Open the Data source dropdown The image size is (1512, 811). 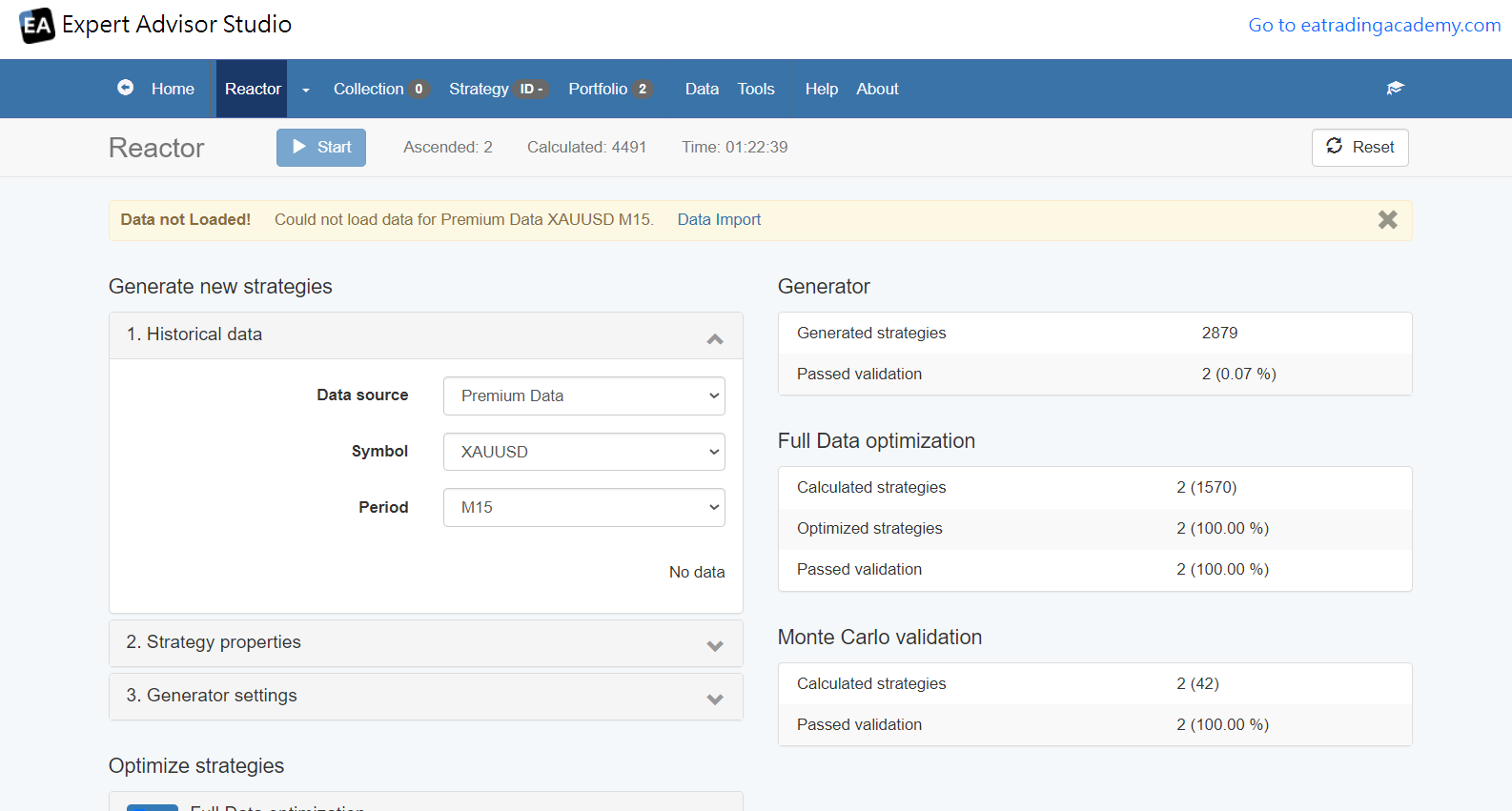point(583,395)
